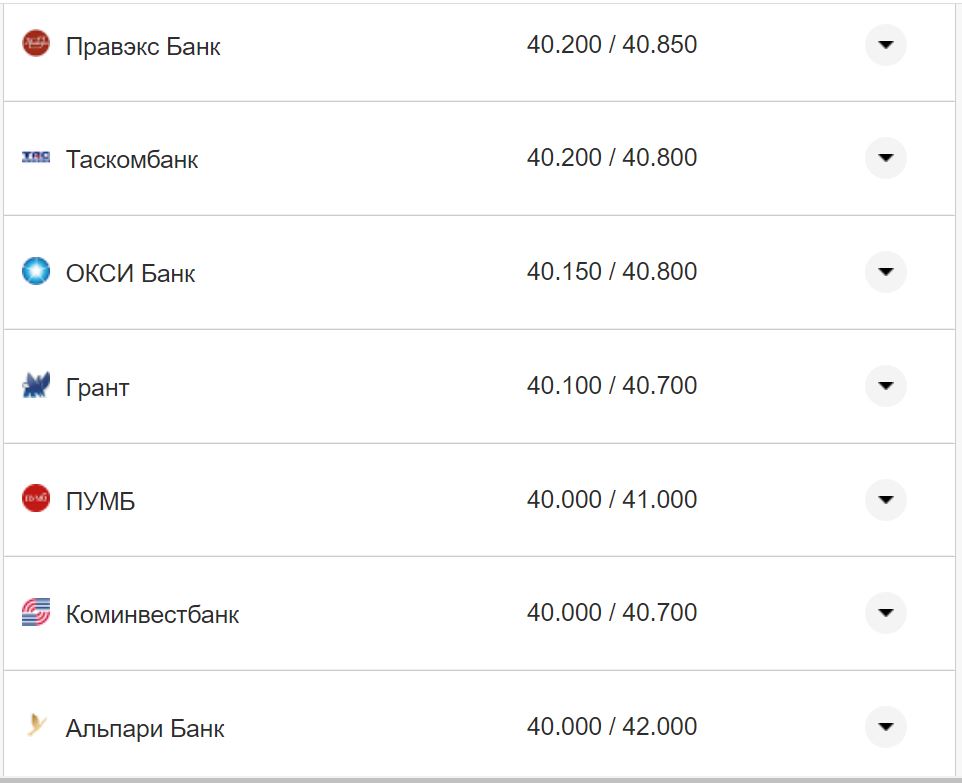Click the Таскомбанк logo icon

pyautogui.click(x=36, y=158)
